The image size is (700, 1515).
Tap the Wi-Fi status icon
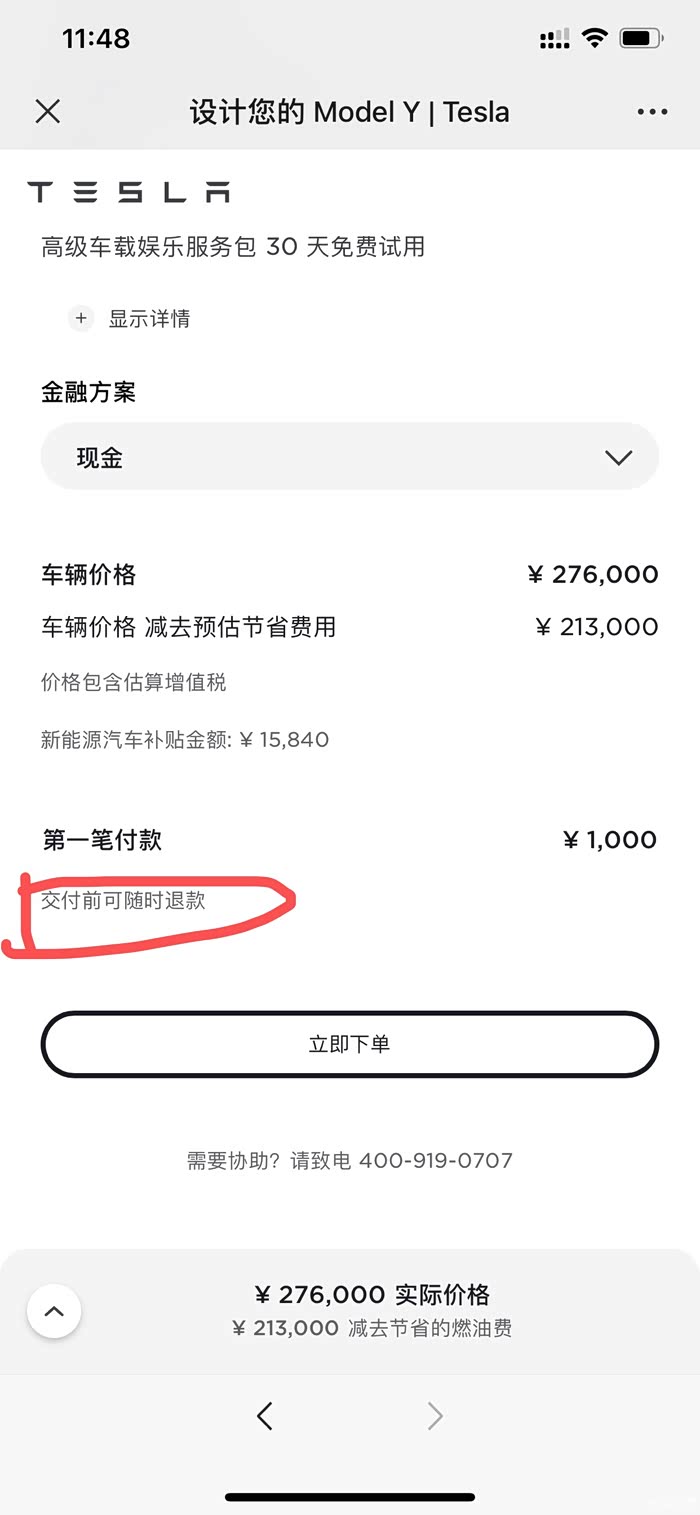point(595,39)
